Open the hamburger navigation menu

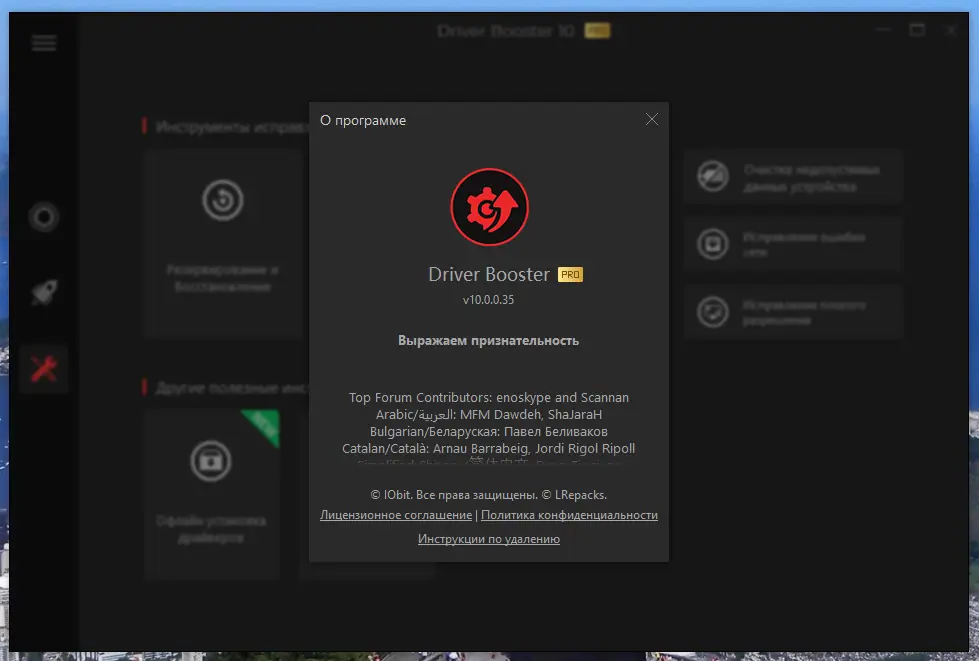coord(42,42)
